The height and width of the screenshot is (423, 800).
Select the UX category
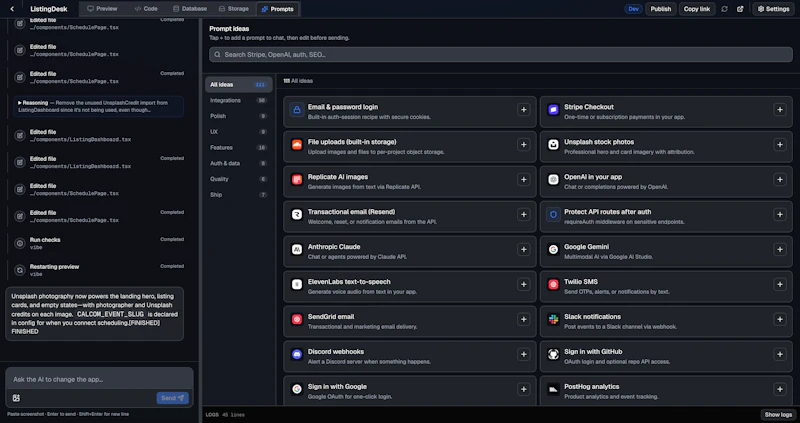(x=238, y=132)
